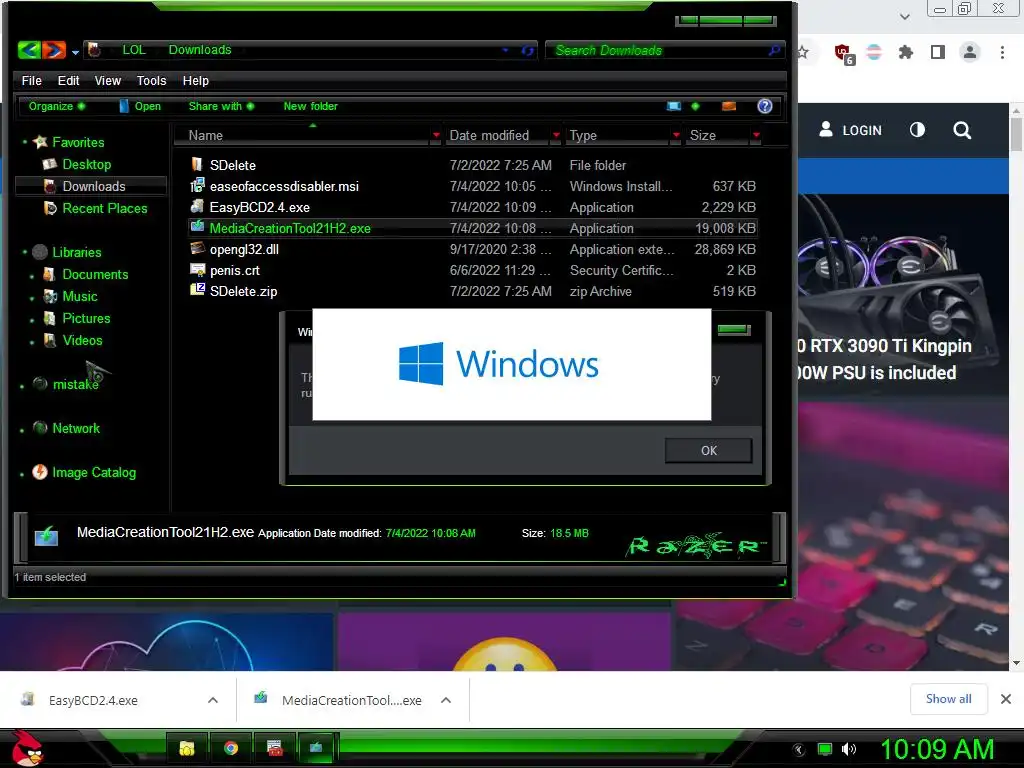This screenshot has width=1024, height=768.
Task: Open the Pictures library
Action: pos(86,318)
